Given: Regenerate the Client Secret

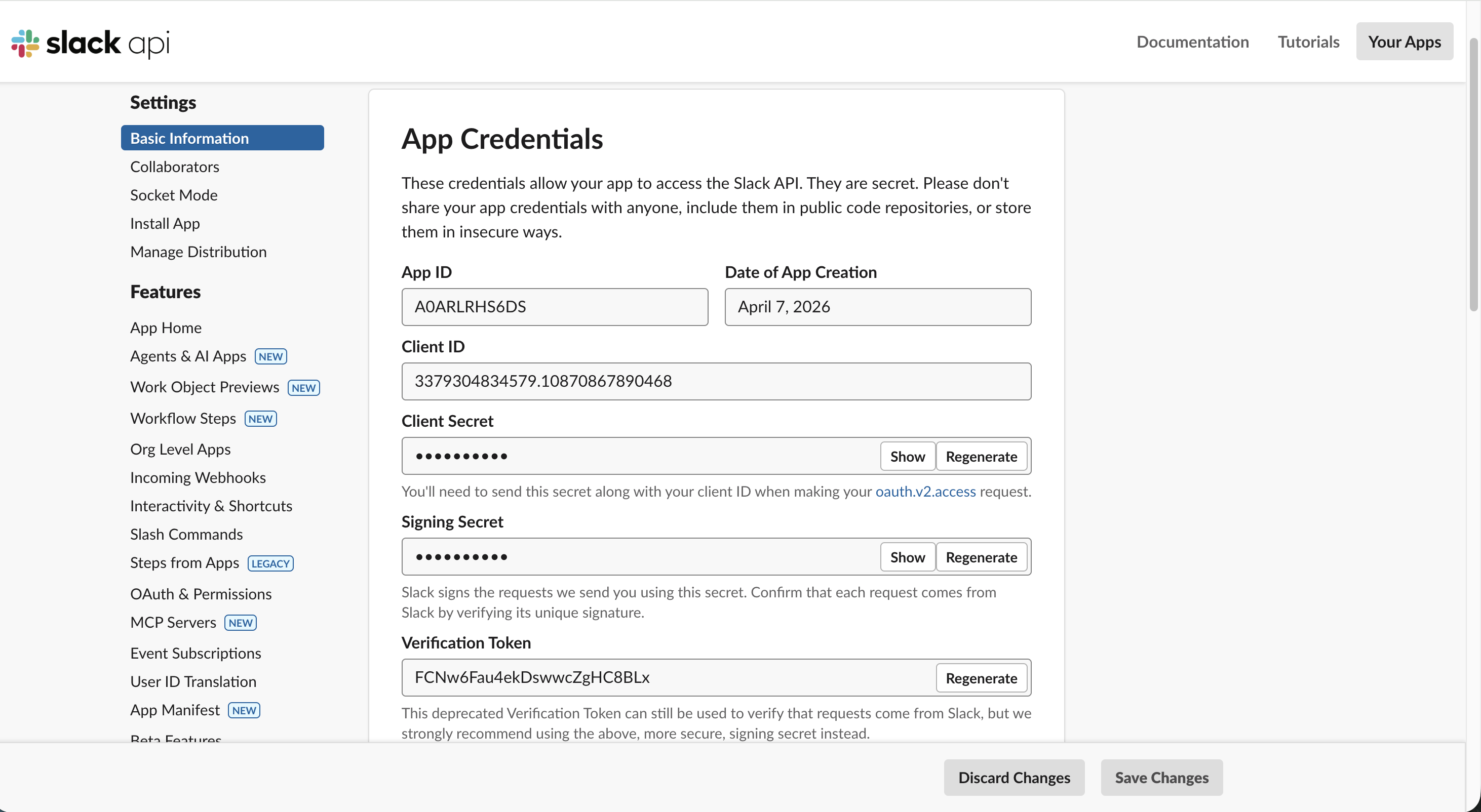Looking at the screenshot, I should 982,456.
